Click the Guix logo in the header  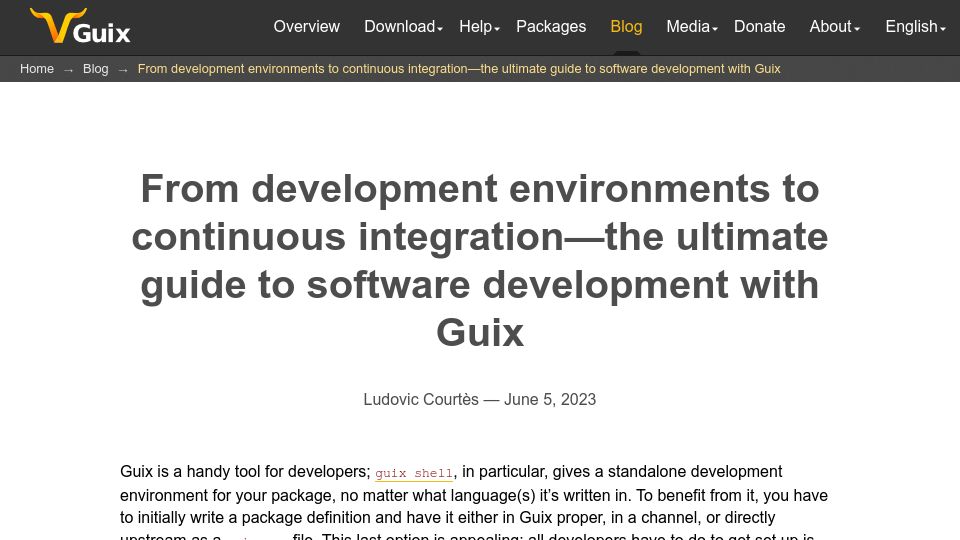[x=80, y=26]
